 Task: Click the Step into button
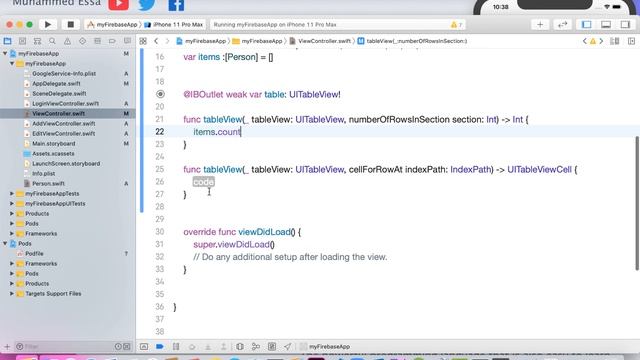tap(208, 347)
